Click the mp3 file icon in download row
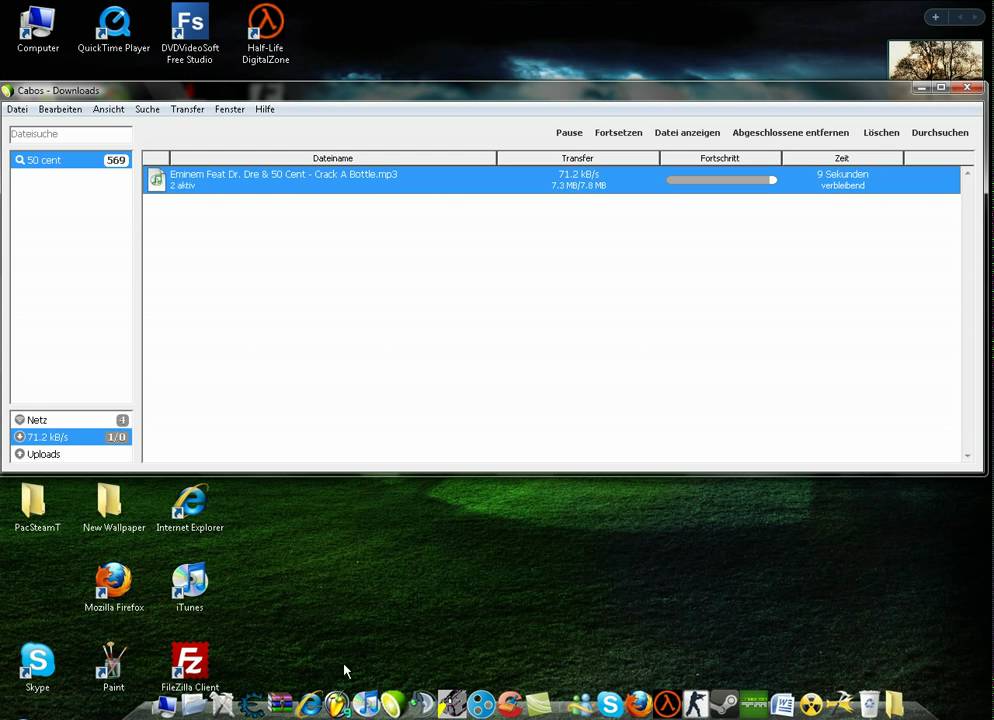The height and width of the screenshot is (720, 994). pyautogui.click(x=156, y=179)
